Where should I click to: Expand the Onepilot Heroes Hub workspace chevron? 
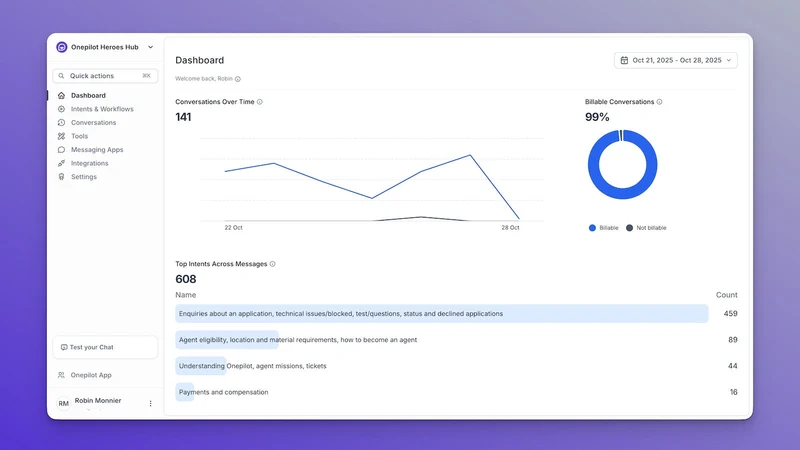151,47
